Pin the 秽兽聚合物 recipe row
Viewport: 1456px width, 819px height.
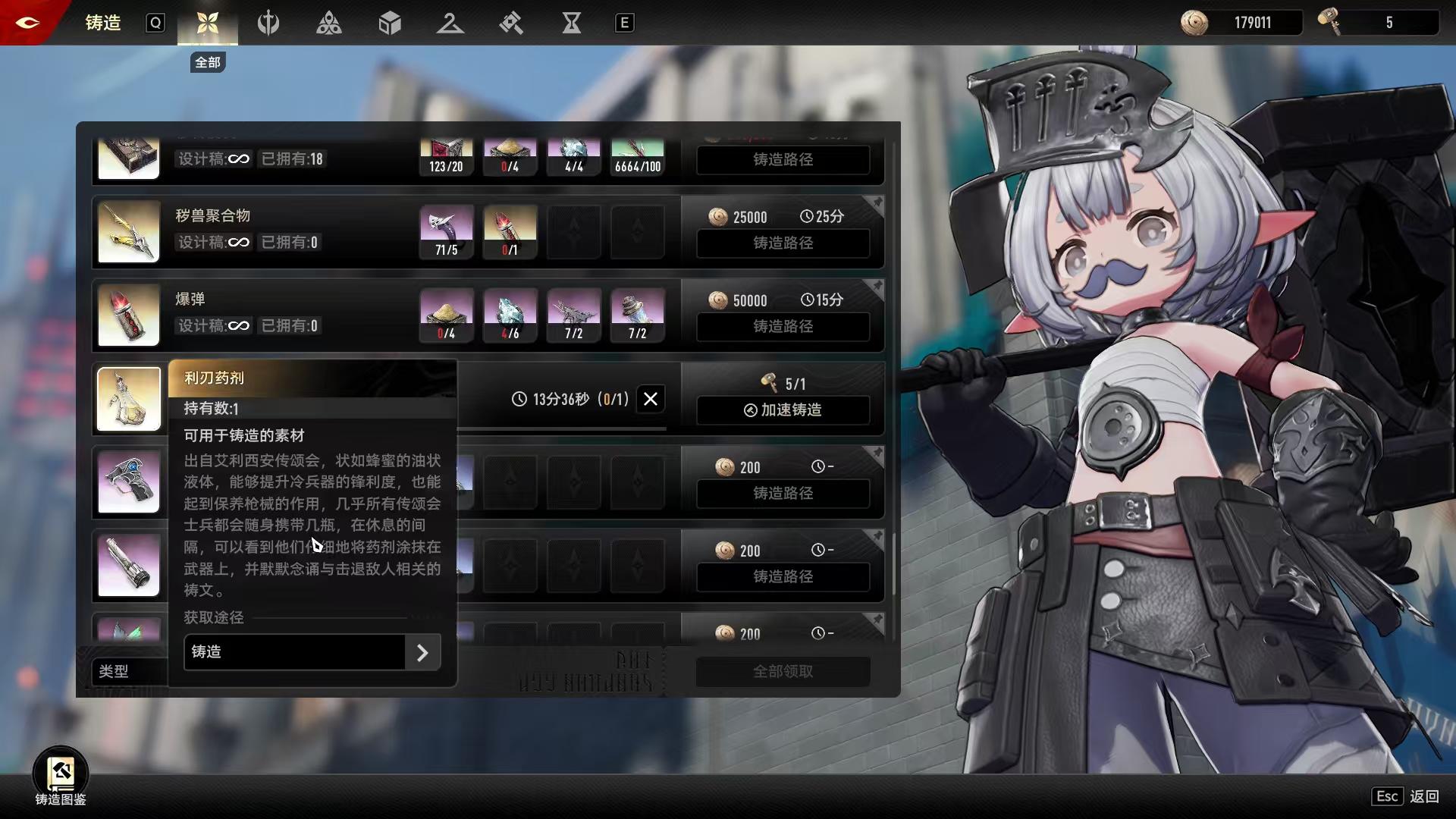click(877, 202)
